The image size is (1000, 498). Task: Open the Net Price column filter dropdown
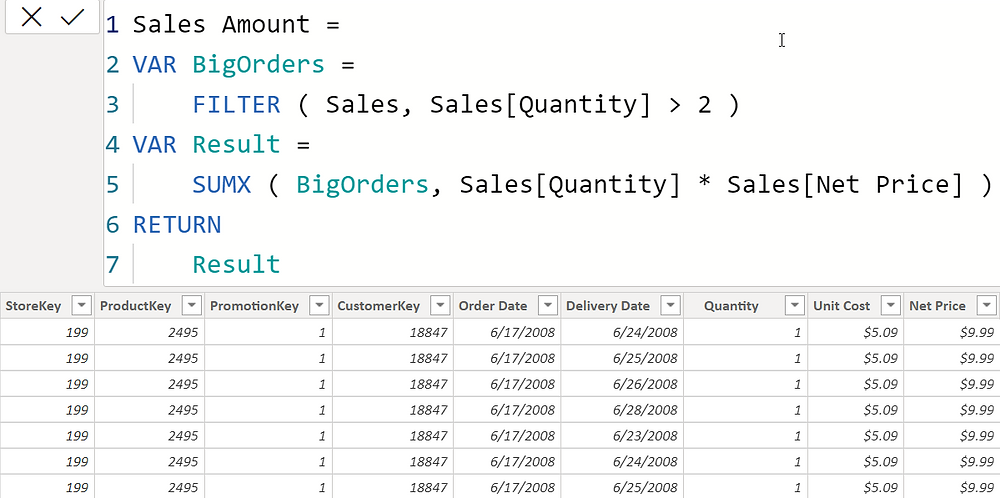987,306
